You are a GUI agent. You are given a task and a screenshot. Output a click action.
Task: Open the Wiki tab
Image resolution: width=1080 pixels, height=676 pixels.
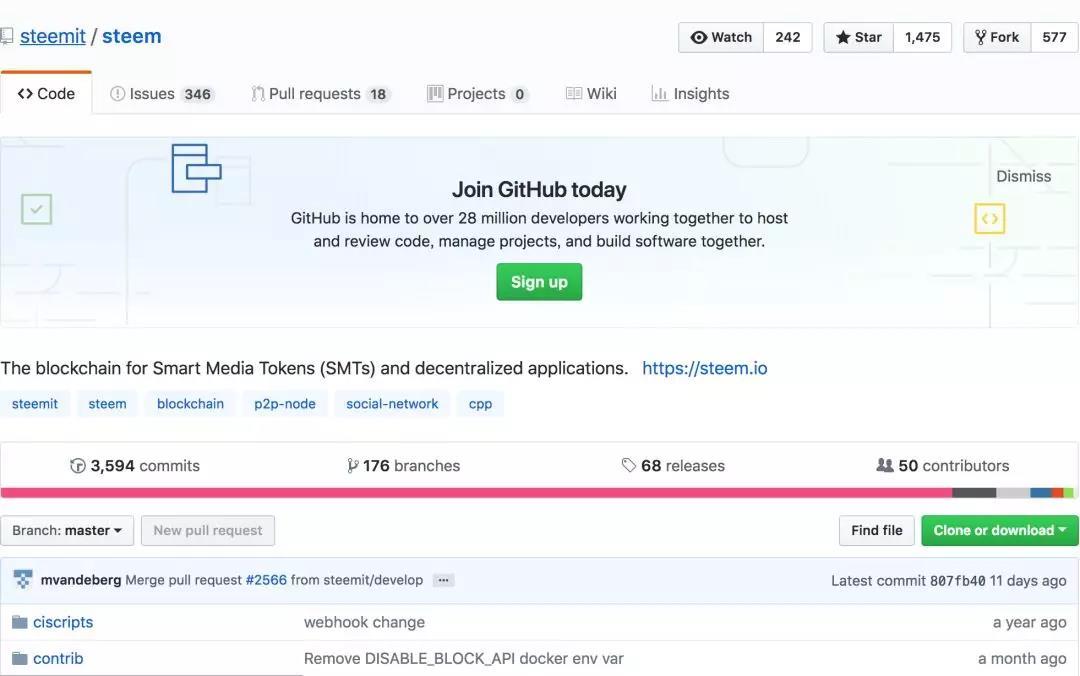[591, 94]
